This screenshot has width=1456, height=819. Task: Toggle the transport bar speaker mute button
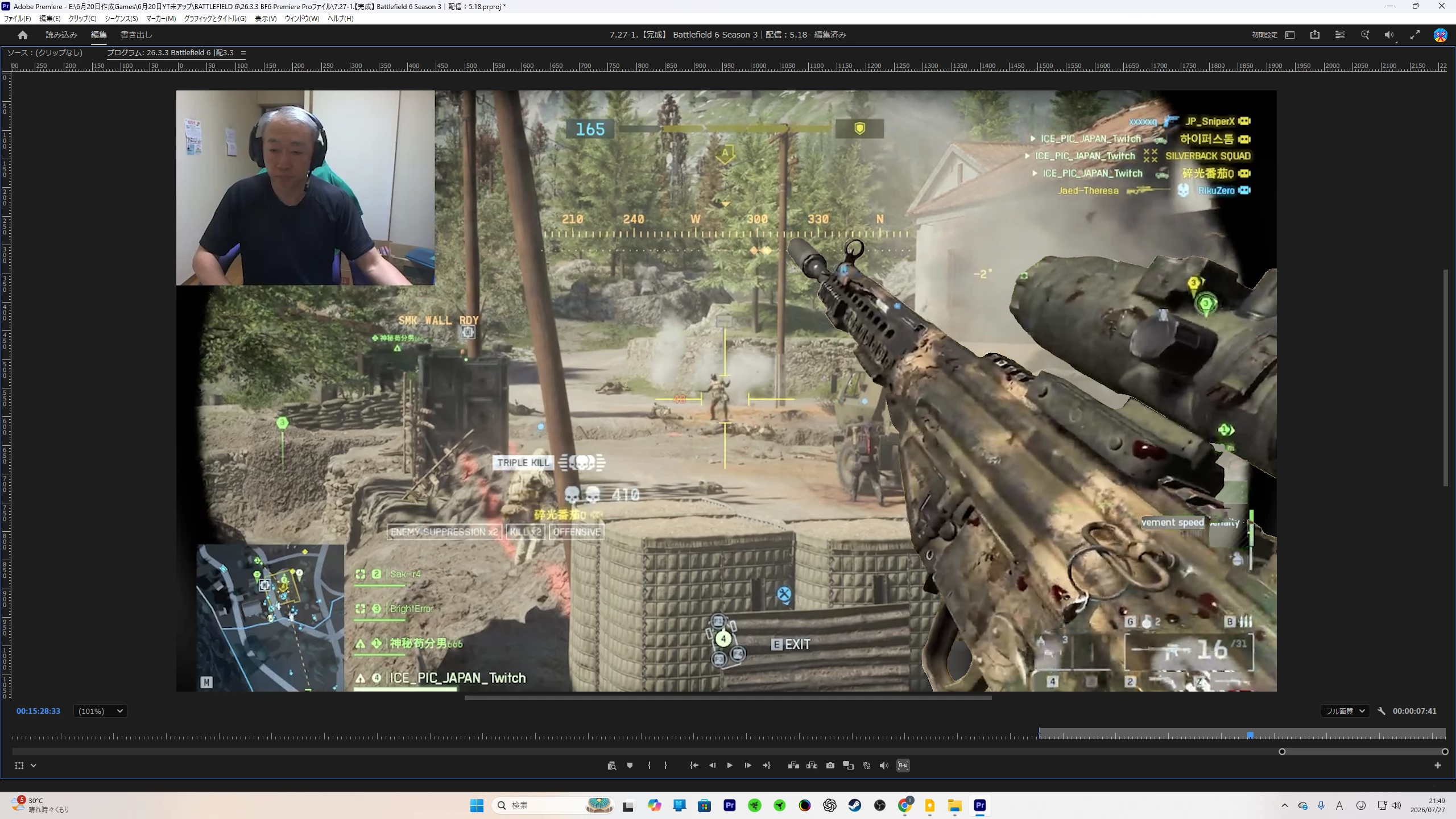(884, 766)
